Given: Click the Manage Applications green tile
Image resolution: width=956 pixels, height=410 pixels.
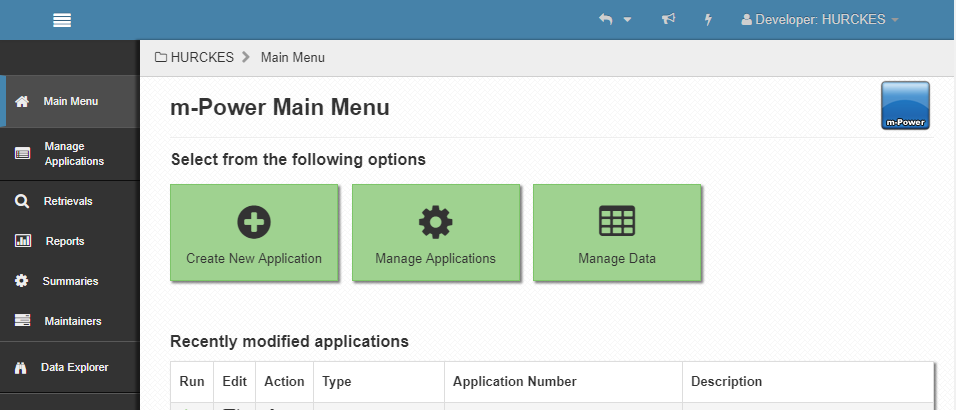Looking at the screenshot, I should 436,232.
